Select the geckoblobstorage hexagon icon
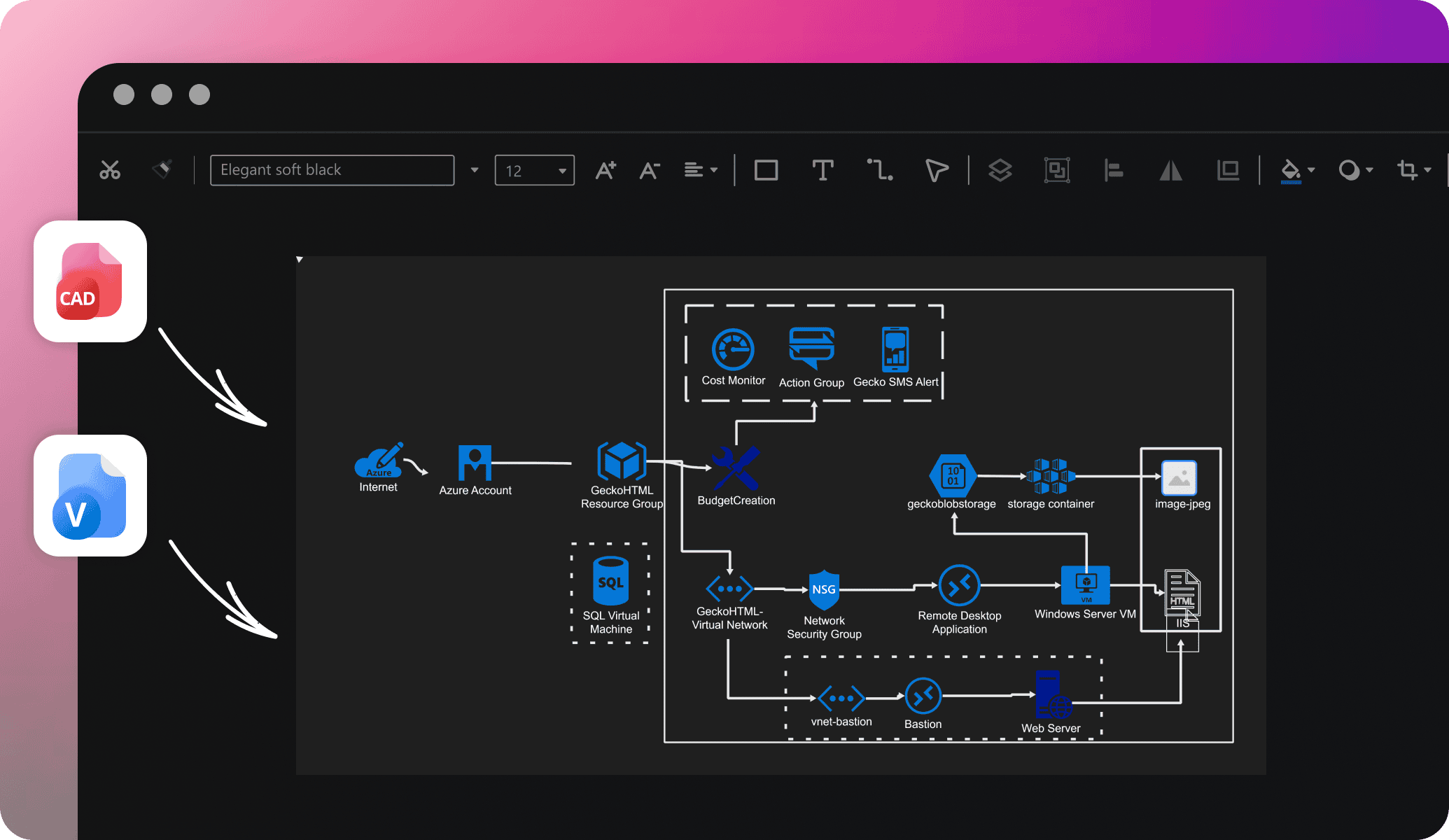This screenshot has height=840, width=1449. (952, 475)
